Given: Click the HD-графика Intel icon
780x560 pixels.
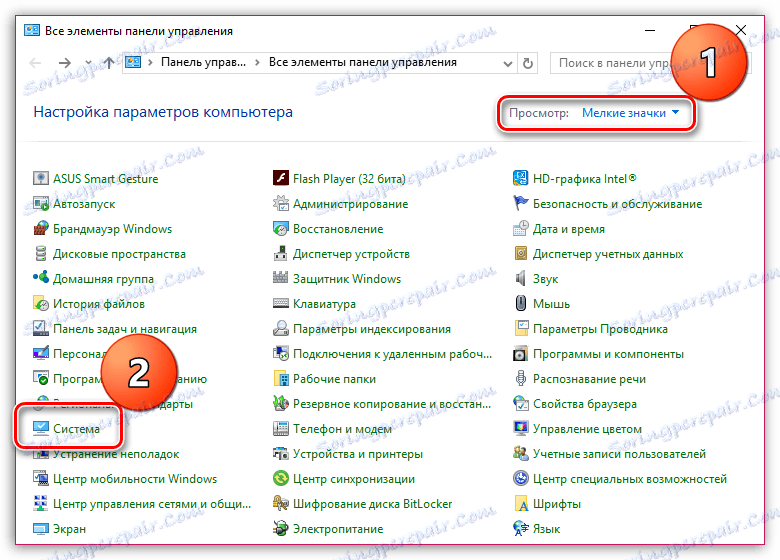Looking at the screenshot, I should click(520, 179).
